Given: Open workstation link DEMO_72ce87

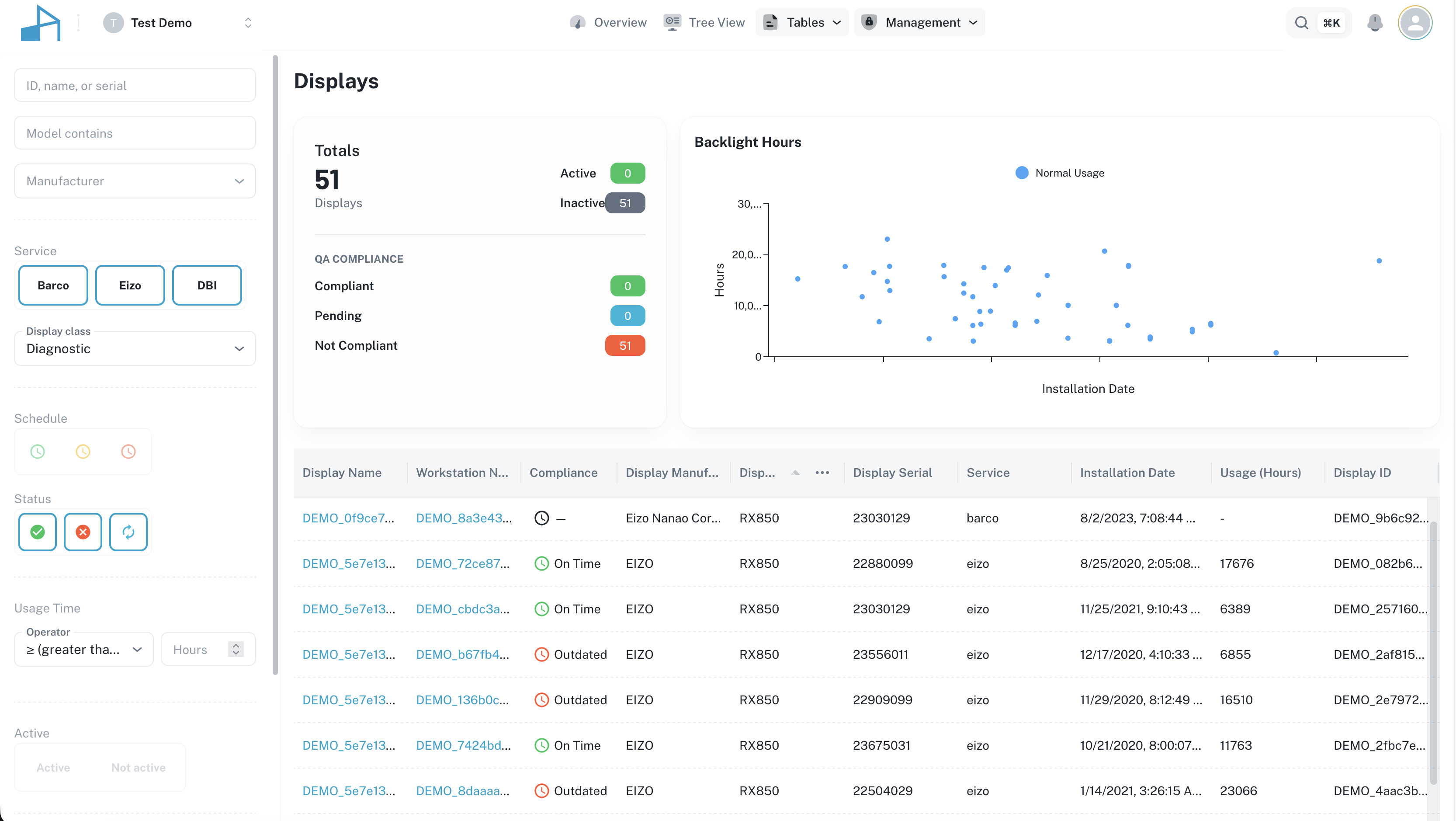Looking at the screenshot, I should (x=462, y=563).
